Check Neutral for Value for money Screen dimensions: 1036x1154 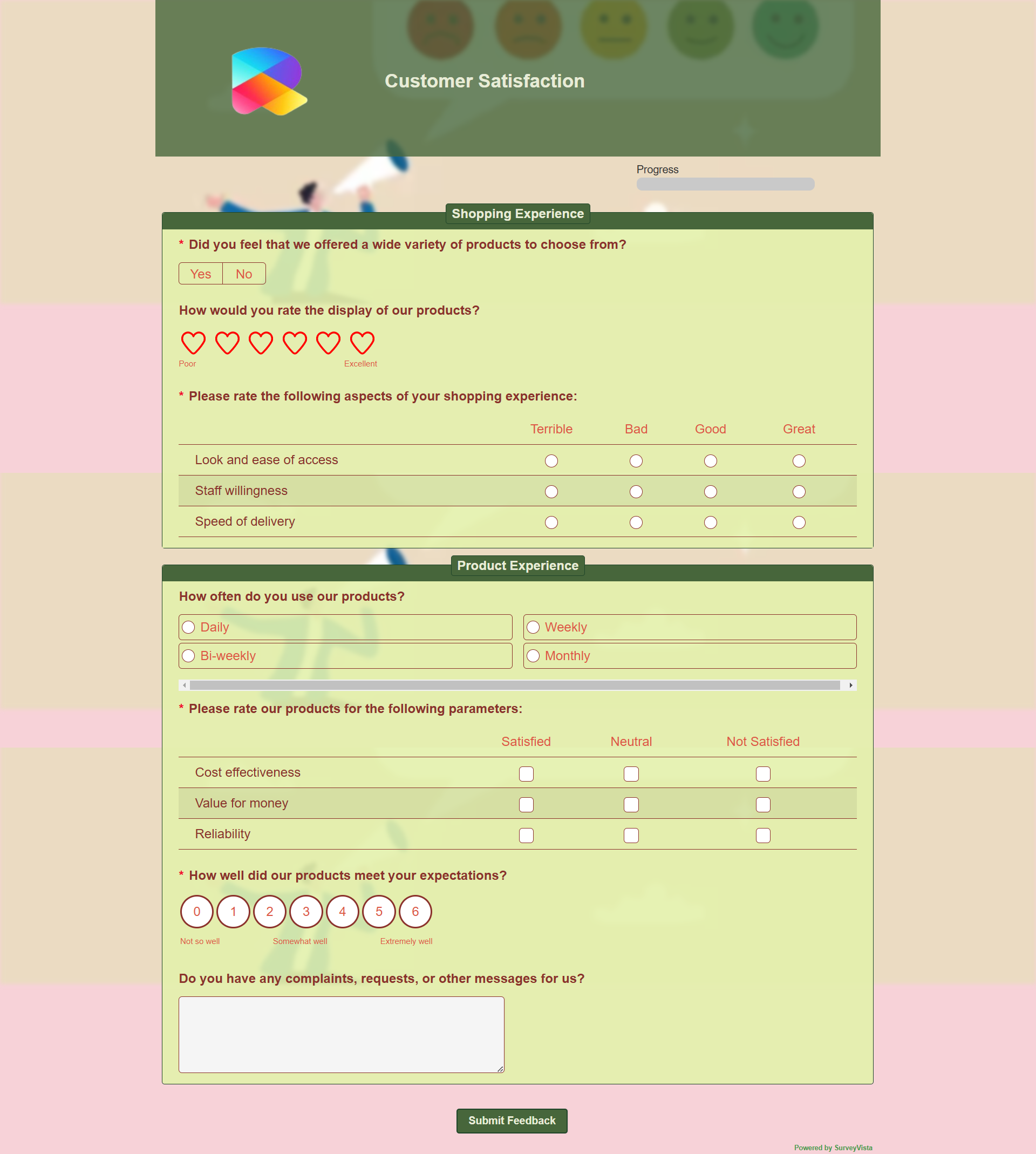point(631,804)
